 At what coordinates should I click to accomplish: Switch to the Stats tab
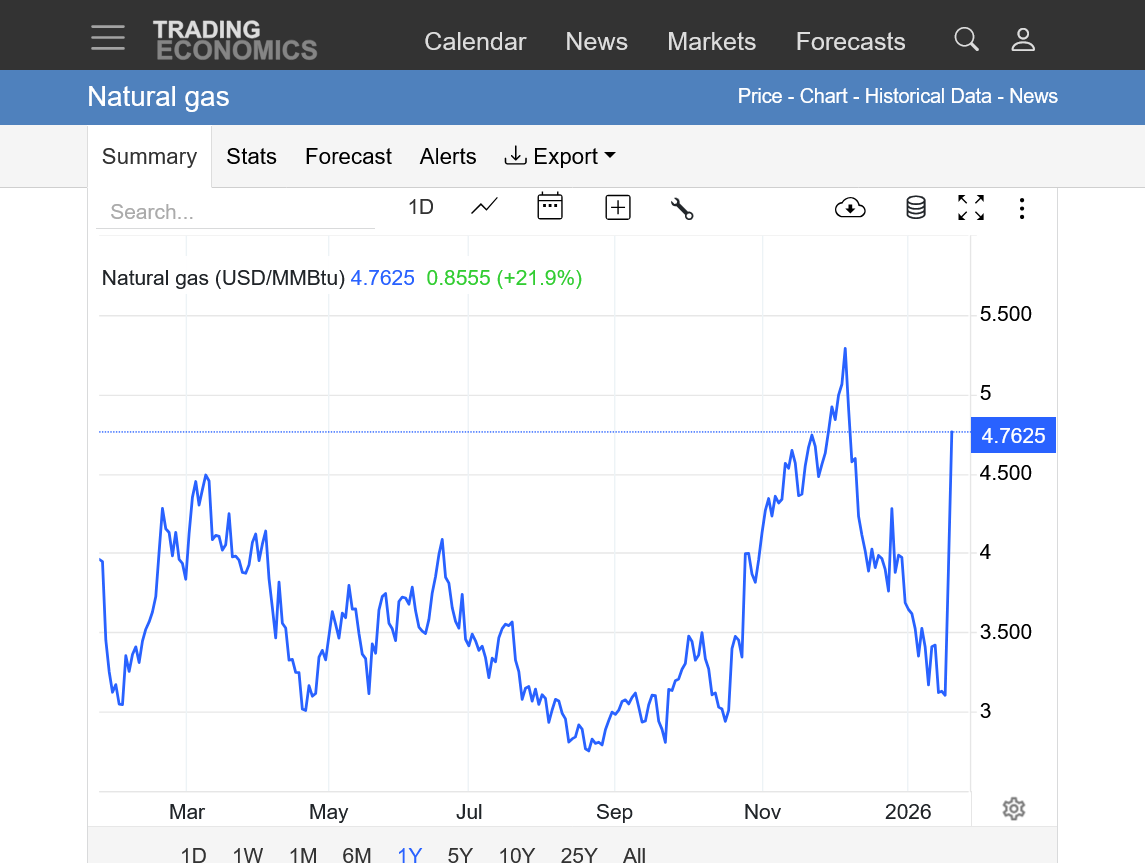[x=251, y=156]
